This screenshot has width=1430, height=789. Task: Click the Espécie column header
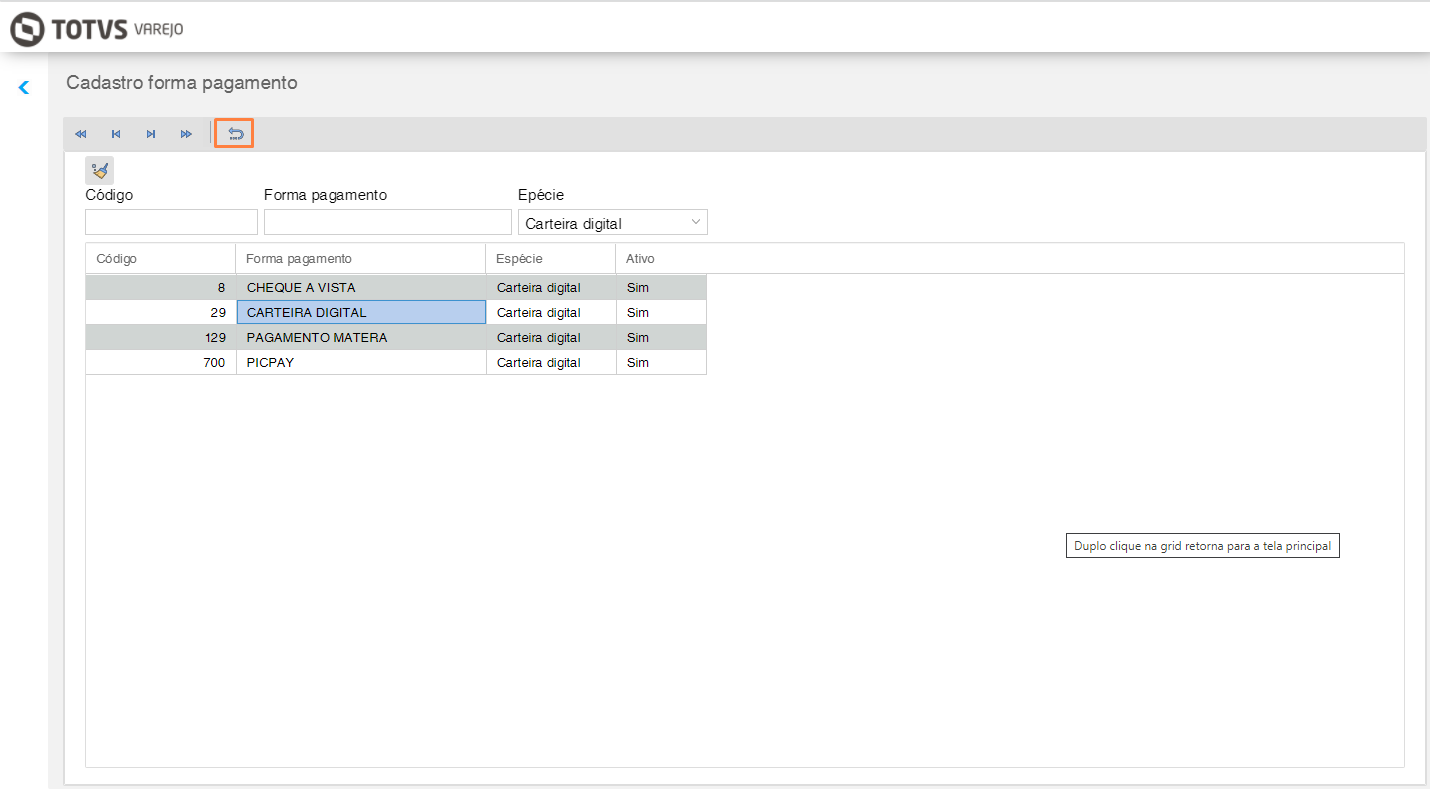click(x=550, y=259)
